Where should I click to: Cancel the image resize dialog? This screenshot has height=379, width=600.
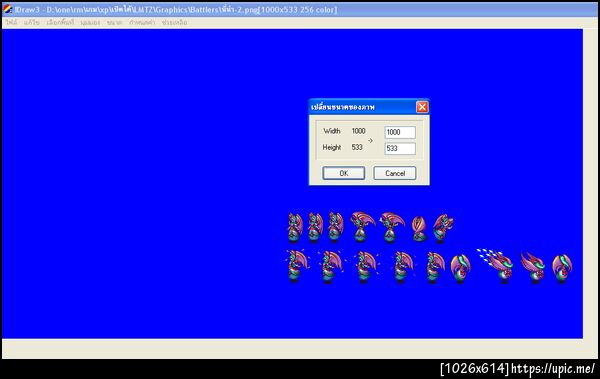point(395,173)
